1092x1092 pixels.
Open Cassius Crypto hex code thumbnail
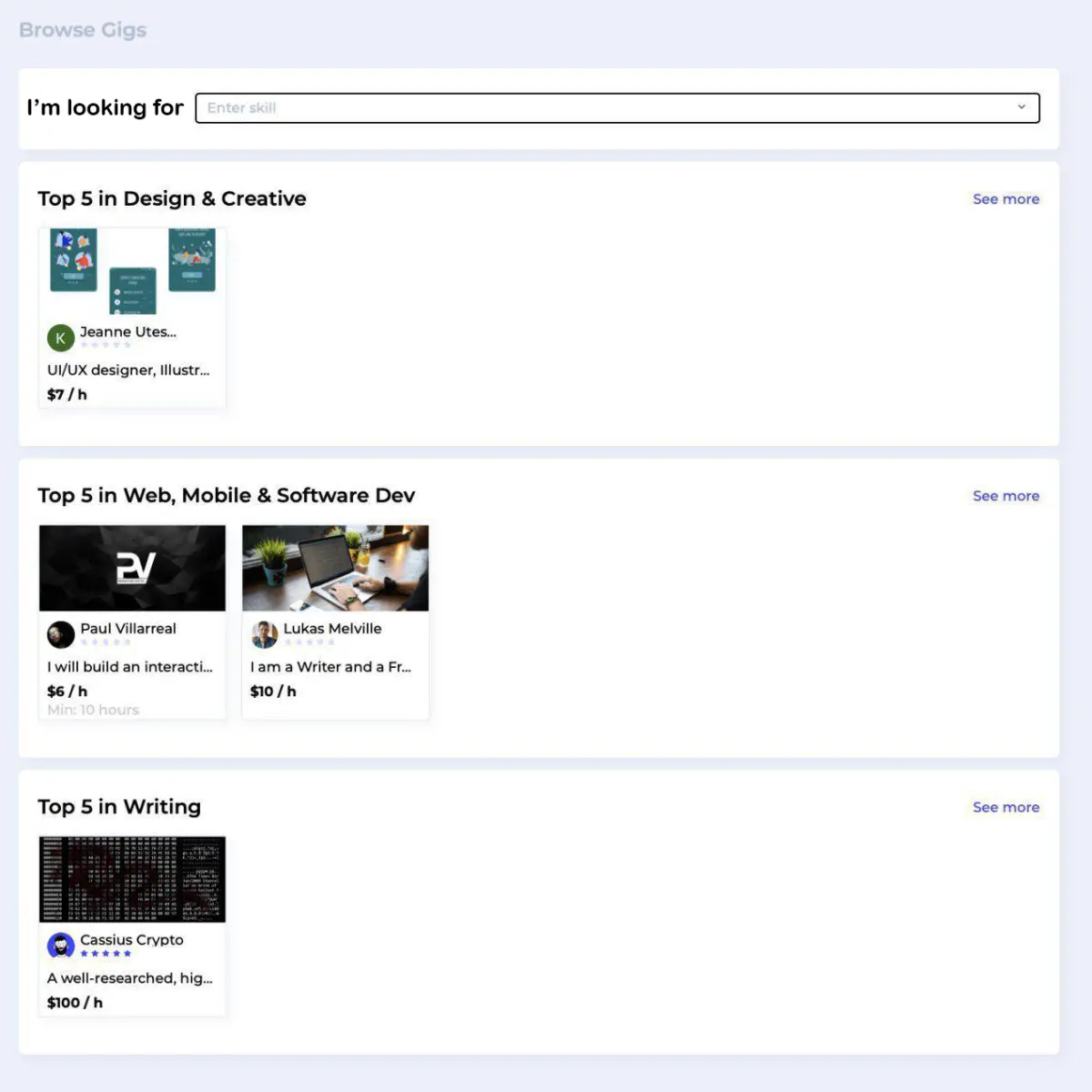tap(132, 879)
